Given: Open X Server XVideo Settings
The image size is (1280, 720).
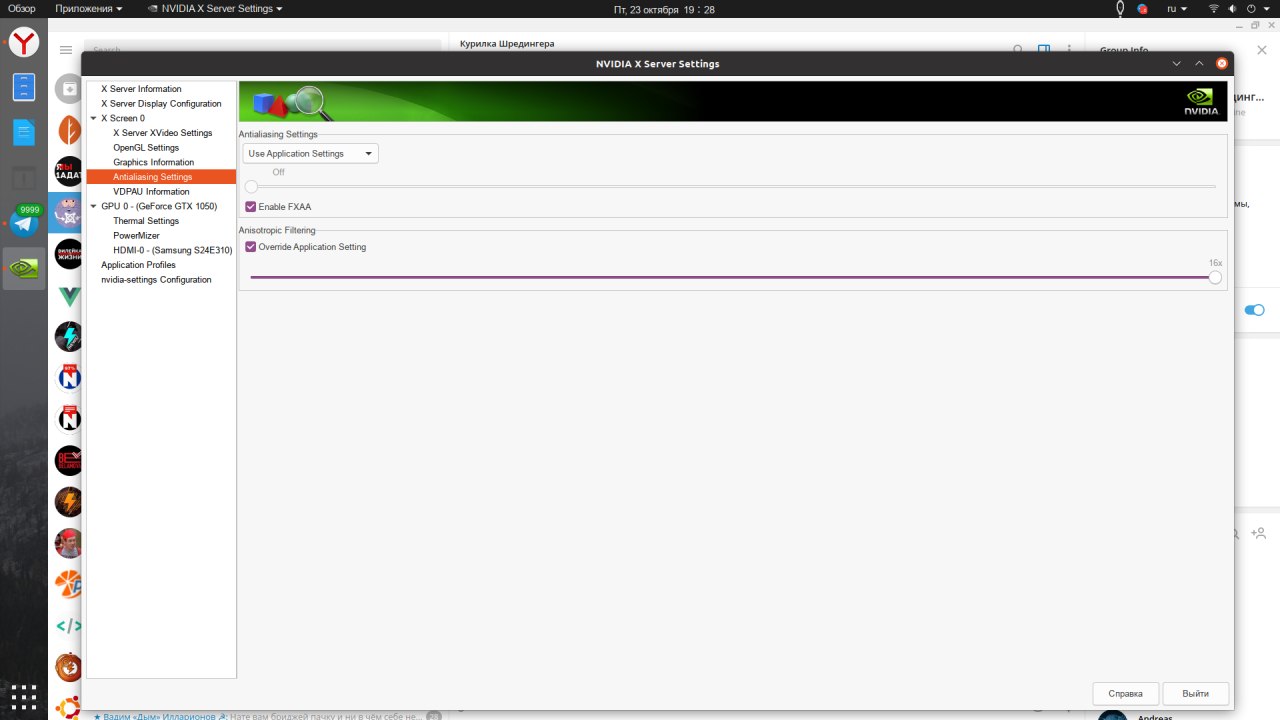Looking at the screenshot, I should click(x=161, y=133).
